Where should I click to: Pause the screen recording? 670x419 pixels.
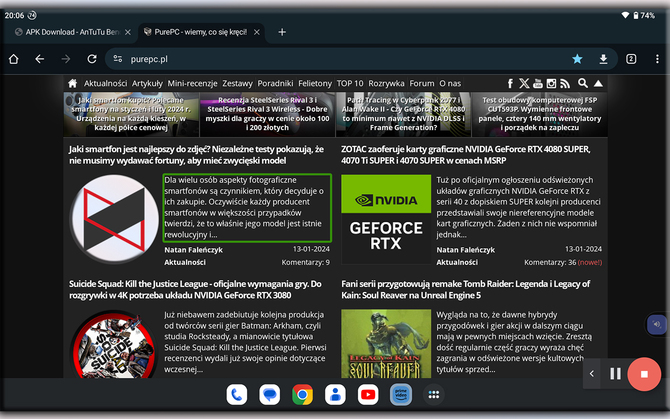[x=615, y=374]
